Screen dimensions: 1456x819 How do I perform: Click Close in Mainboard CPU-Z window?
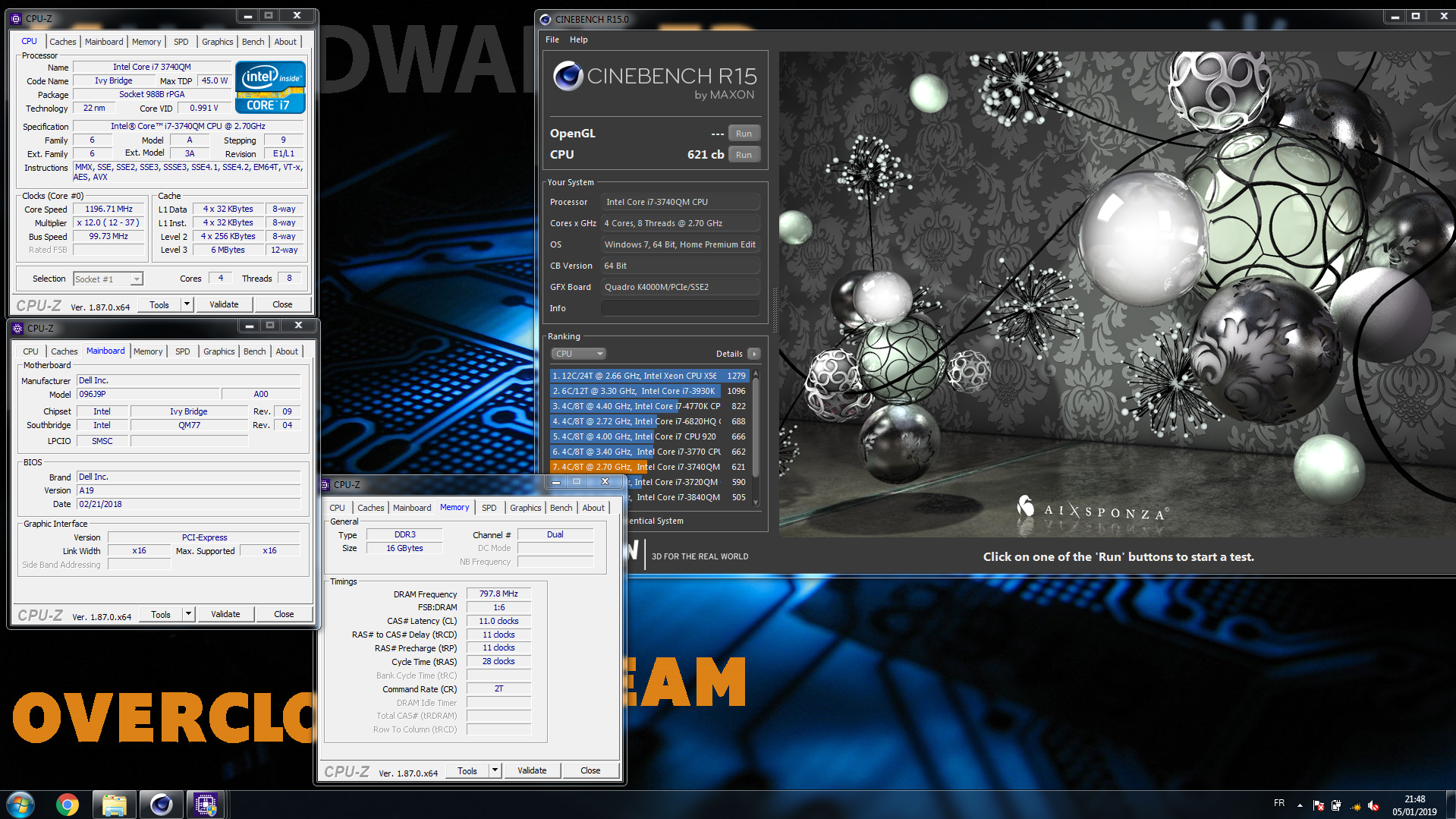tap(284, 614)
